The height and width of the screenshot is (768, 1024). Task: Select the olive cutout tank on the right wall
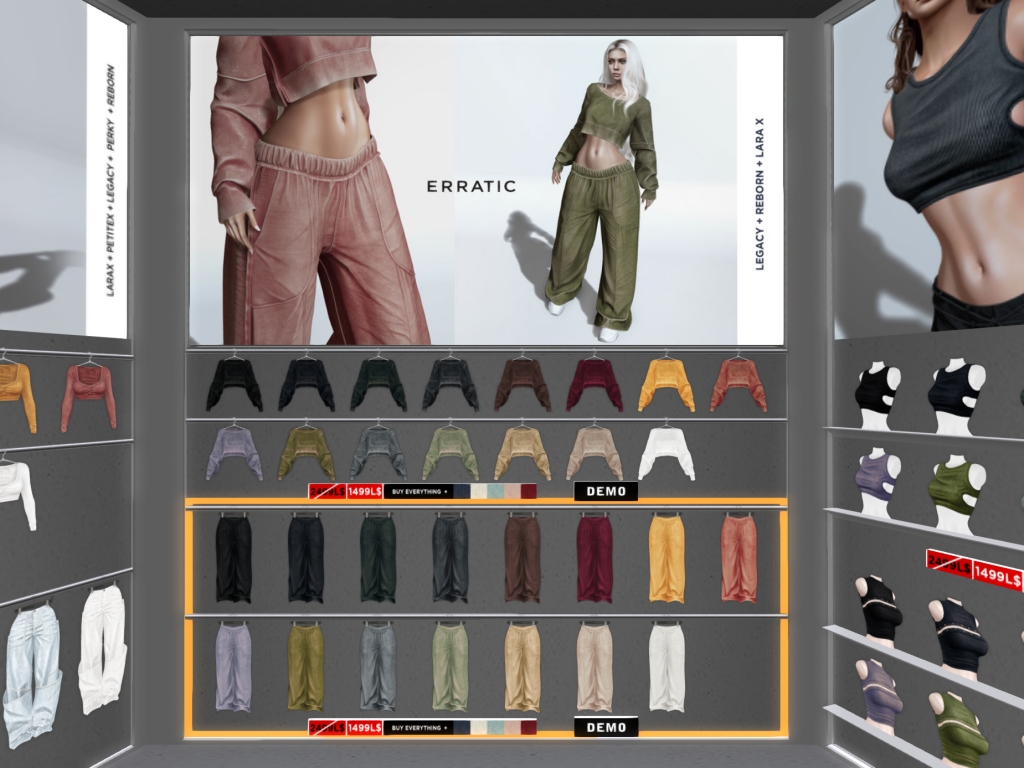(955, 495)
